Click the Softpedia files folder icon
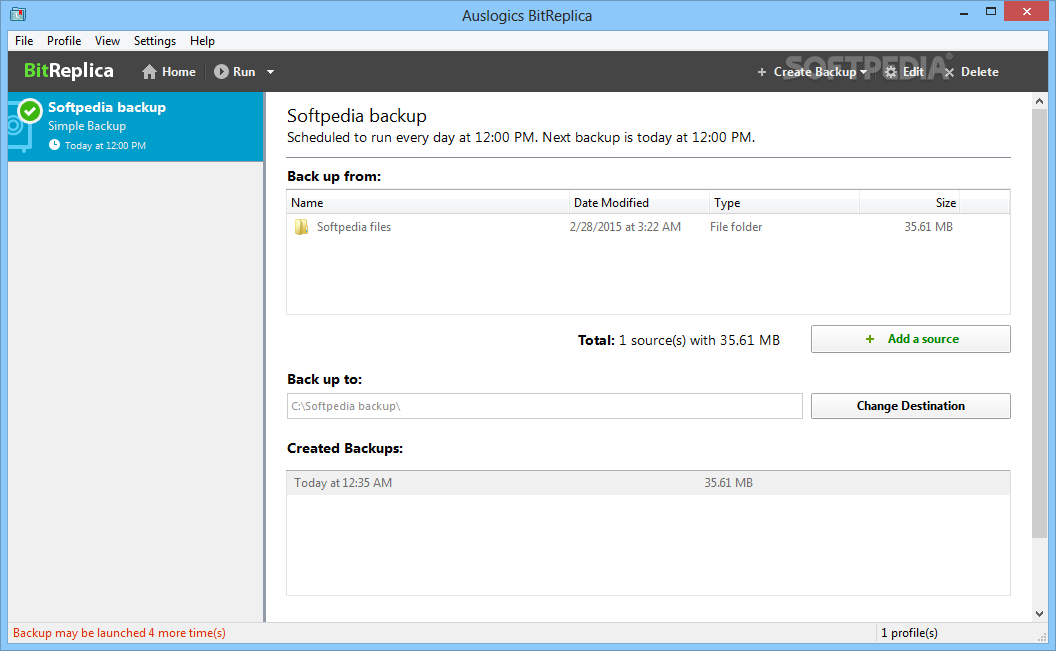Screen dimensions: 1056x651 pyautogui.click(x=301, y=227)
